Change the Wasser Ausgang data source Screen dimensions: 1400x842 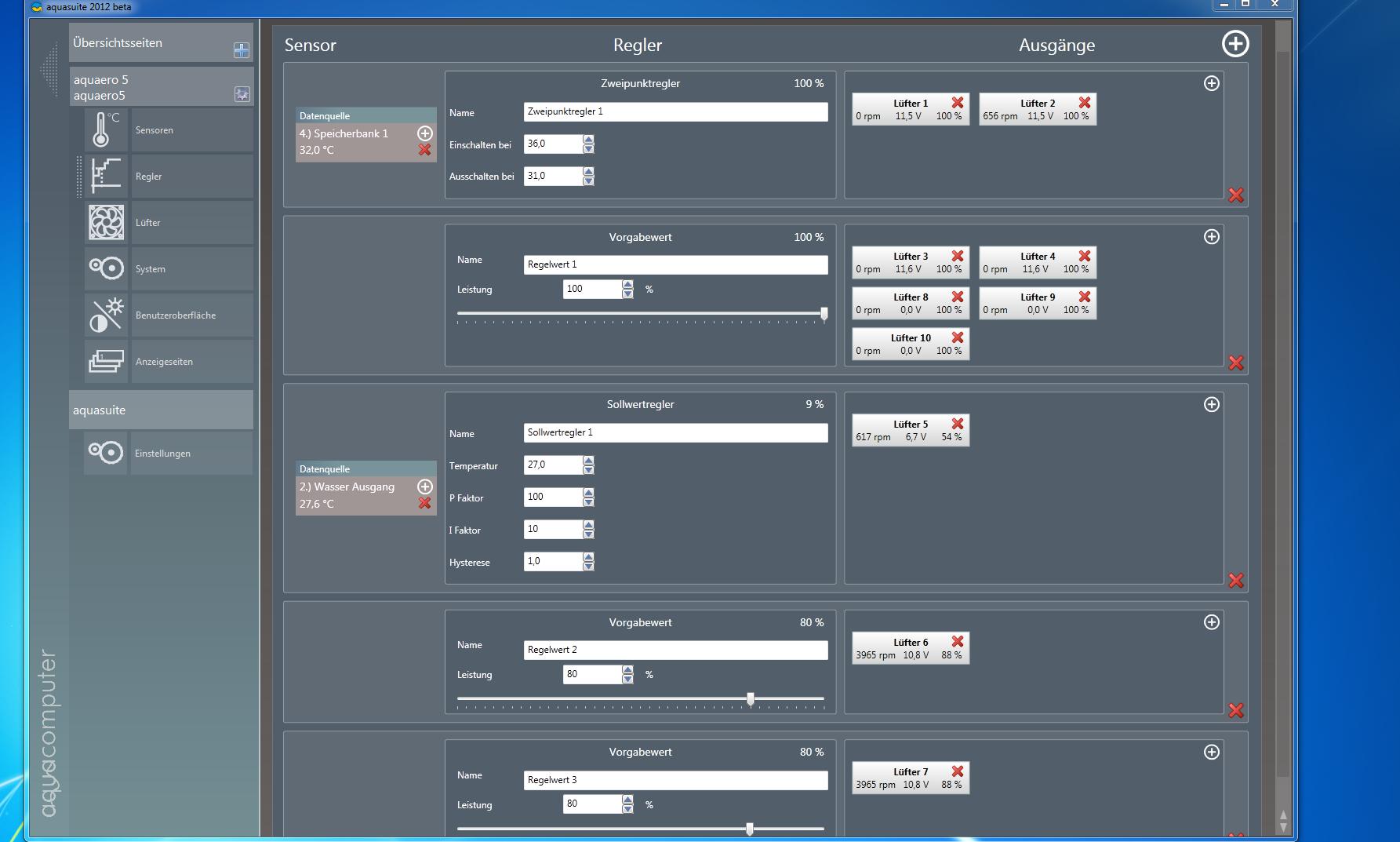pos(424,487)
